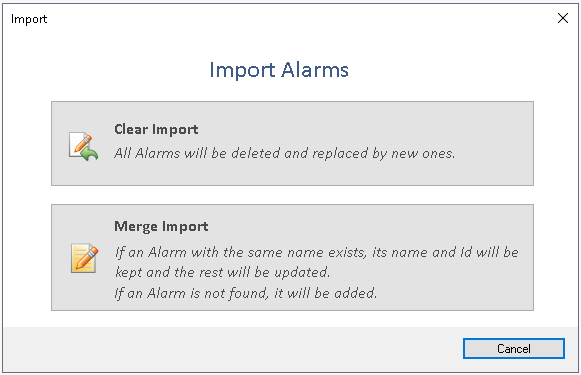Click the Clear Import page-with-arrow icon

pos(83,146)
